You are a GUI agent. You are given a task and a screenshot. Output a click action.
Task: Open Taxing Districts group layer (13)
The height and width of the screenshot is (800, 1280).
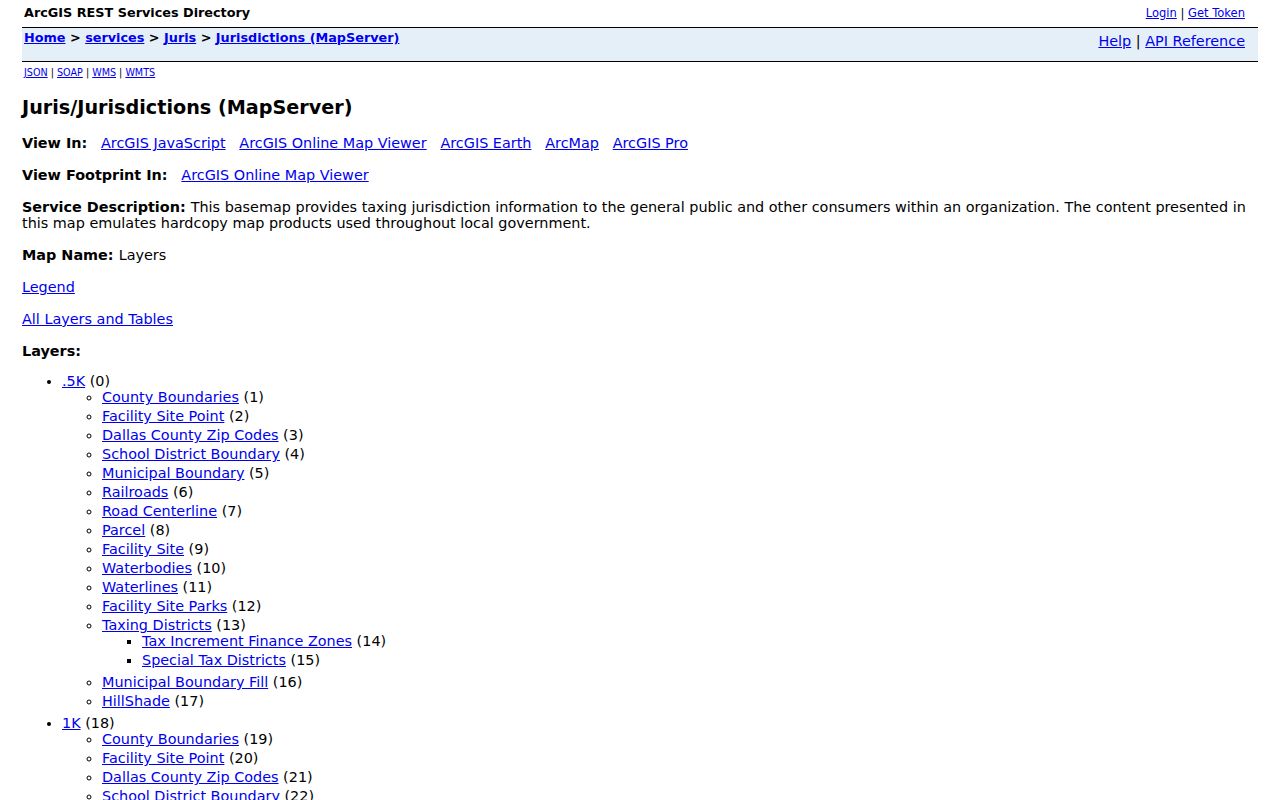pos(157,625)
